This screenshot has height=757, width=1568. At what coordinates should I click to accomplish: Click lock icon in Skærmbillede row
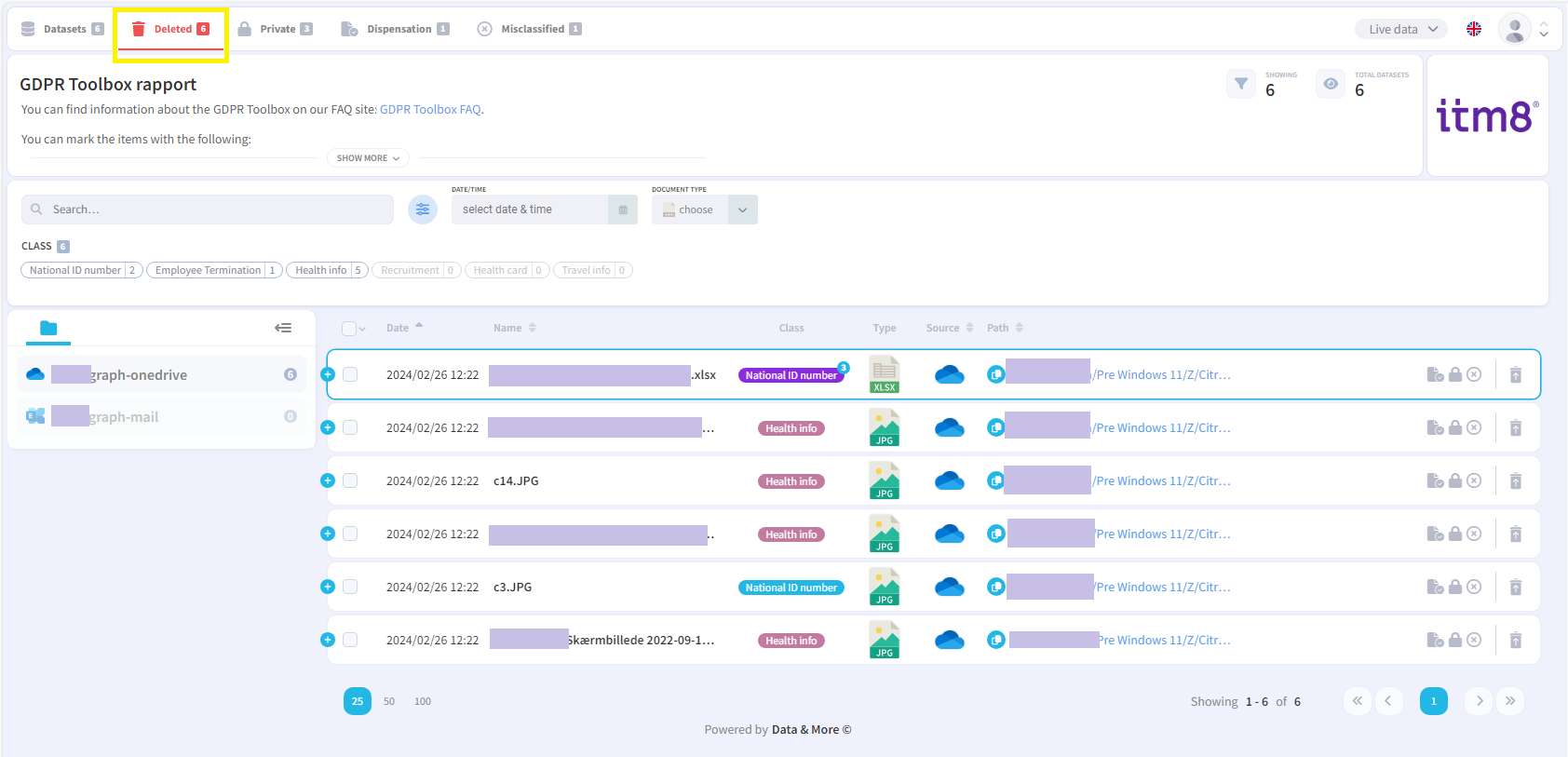[1455, 640]
